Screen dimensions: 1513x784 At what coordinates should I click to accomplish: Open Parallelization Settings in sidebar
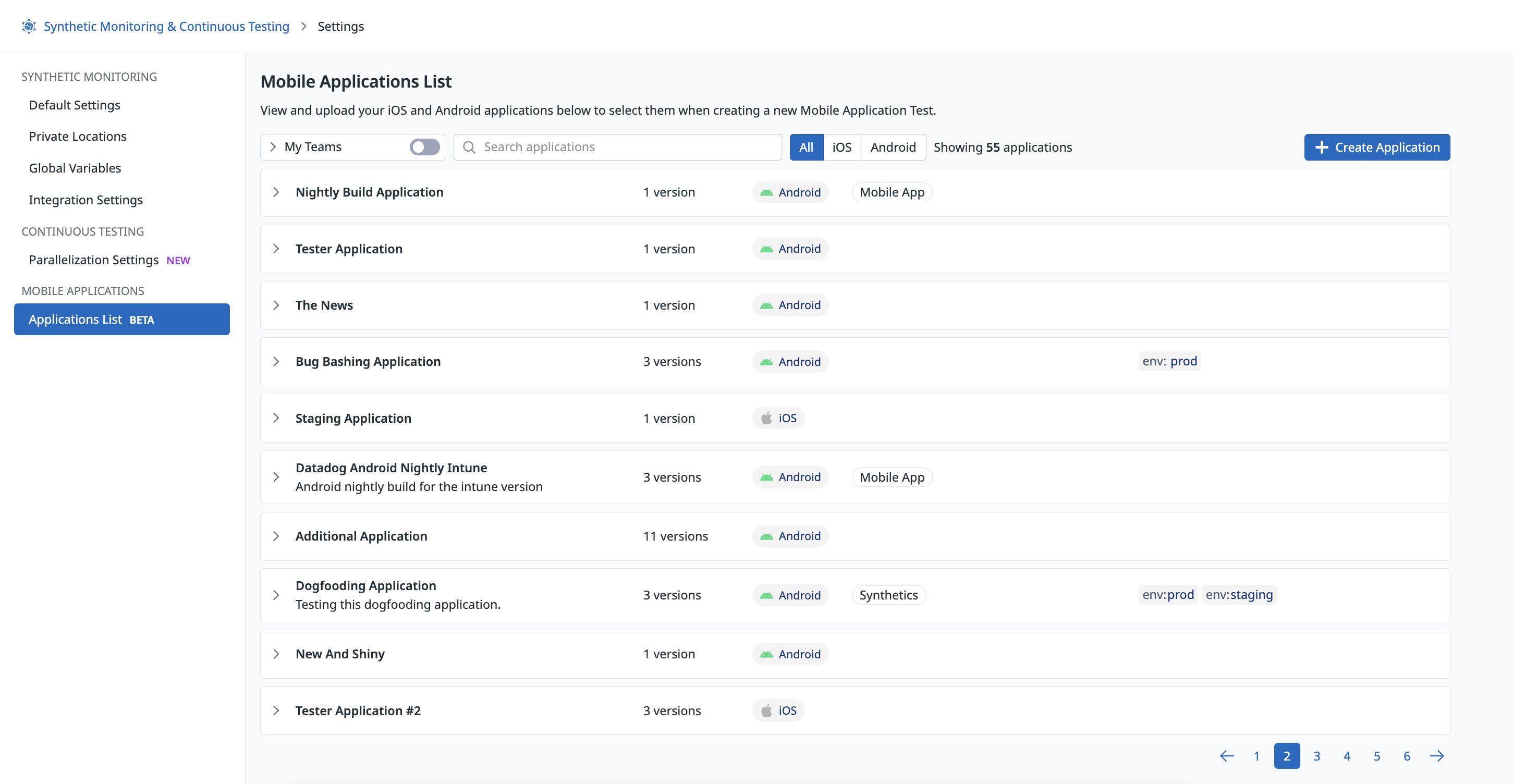pyautogui.click(x=93, y=260)
